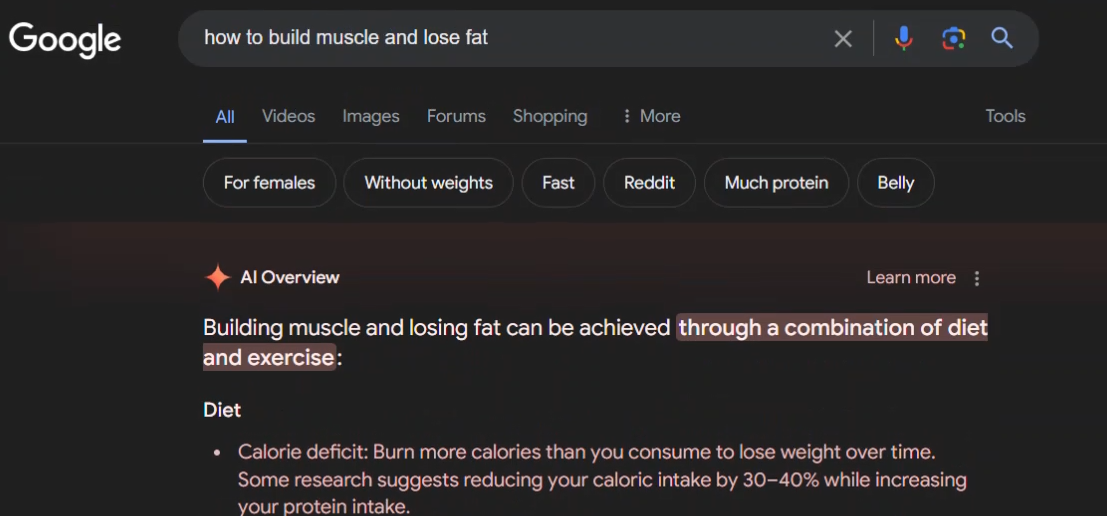This screenshot has height=516, width=1107.
Task: Pick the Much protein chip
Action: tap(776, 183)
